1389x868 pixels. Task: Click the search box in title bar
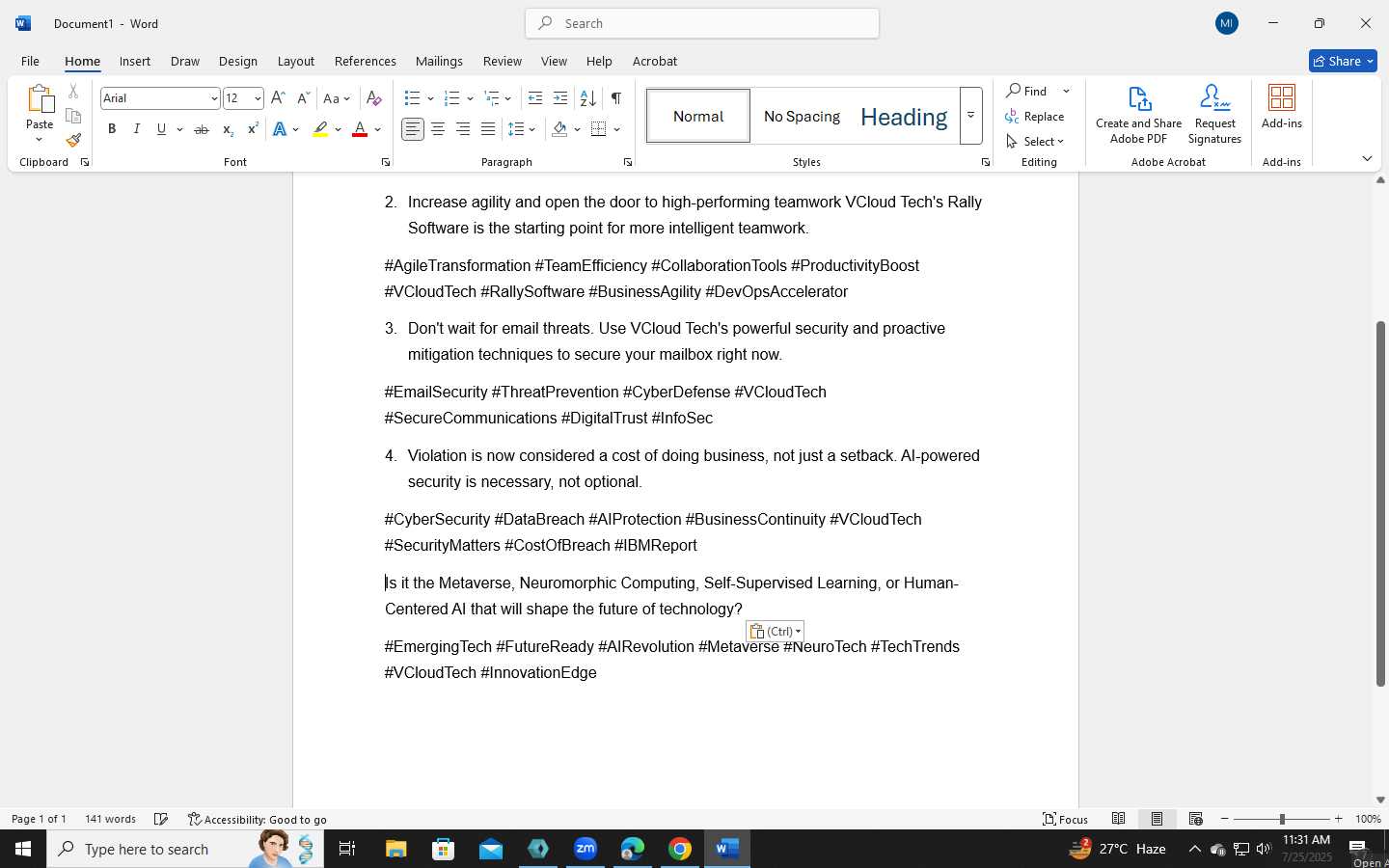tap(702, 23)
